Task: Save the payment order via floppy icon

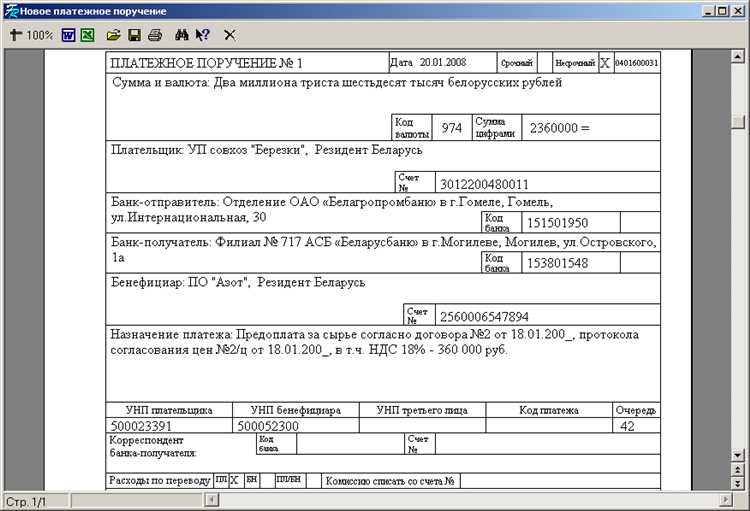Action: coord(134,35)
